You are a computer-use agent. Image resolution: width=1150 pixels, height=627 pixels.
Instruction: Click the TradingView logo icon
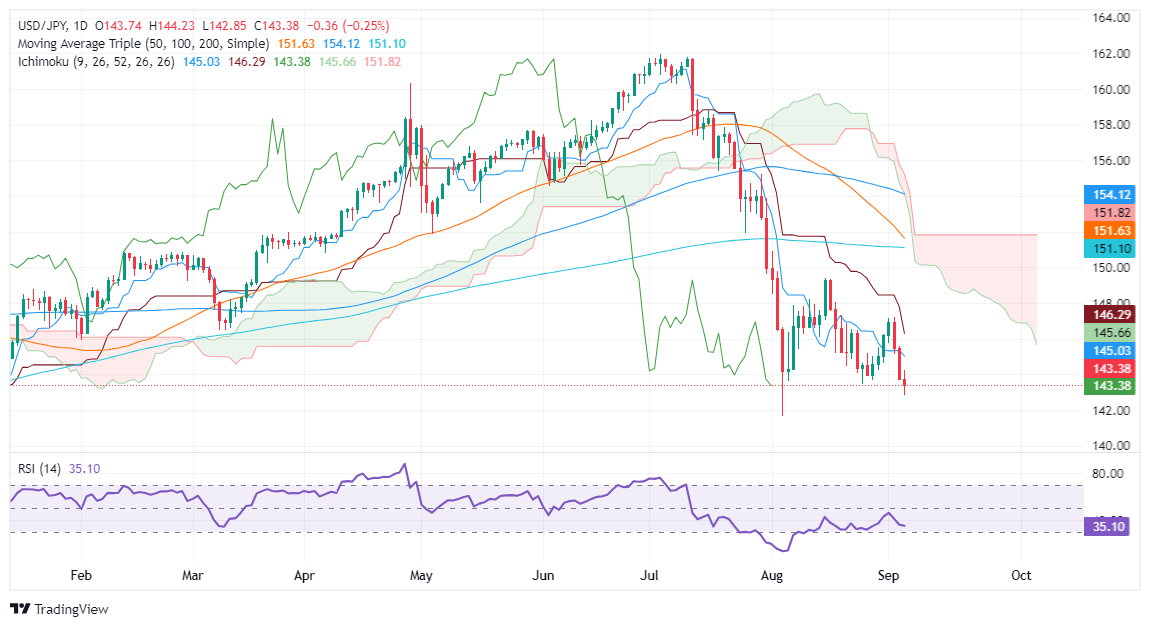point(21,609)
